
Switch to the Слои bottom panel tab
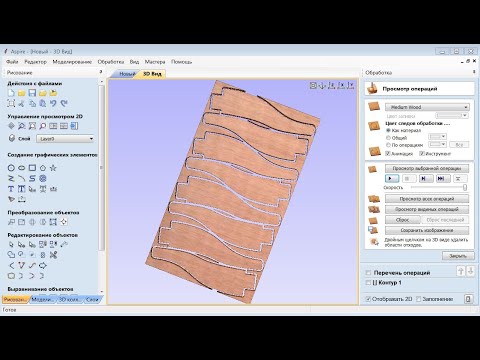pyautogui.click(x=92, y=299)
